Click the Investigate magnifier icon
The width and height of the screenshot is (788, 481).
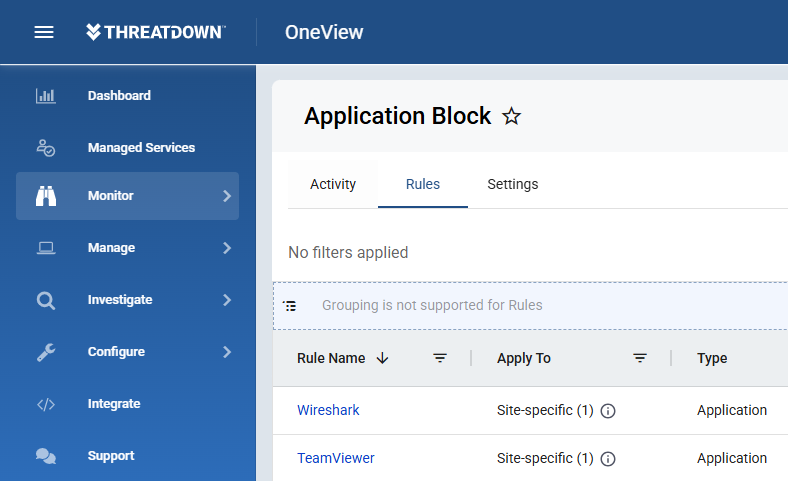coord(46,300)
